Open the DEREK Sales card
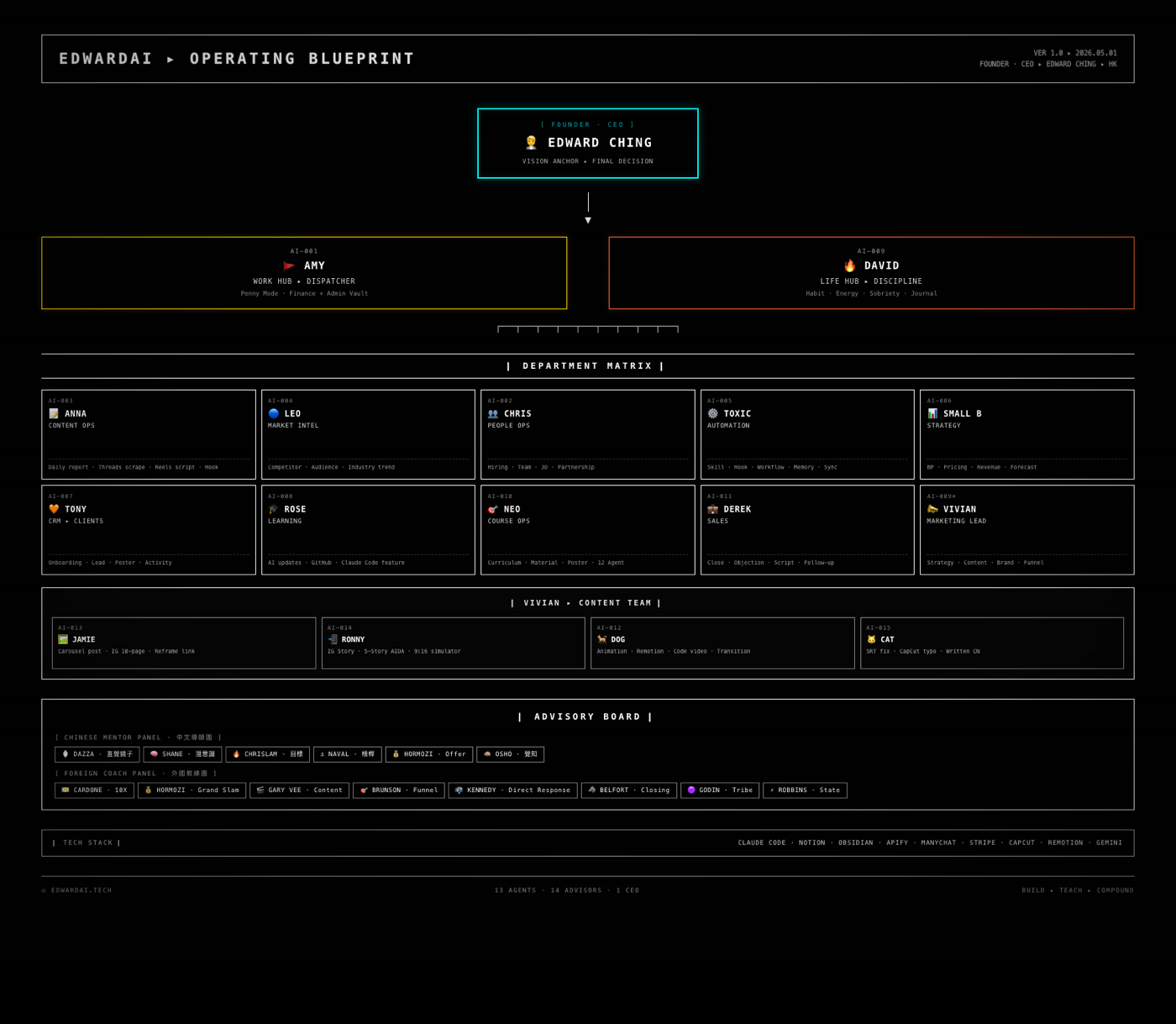 tap(807, 530)
